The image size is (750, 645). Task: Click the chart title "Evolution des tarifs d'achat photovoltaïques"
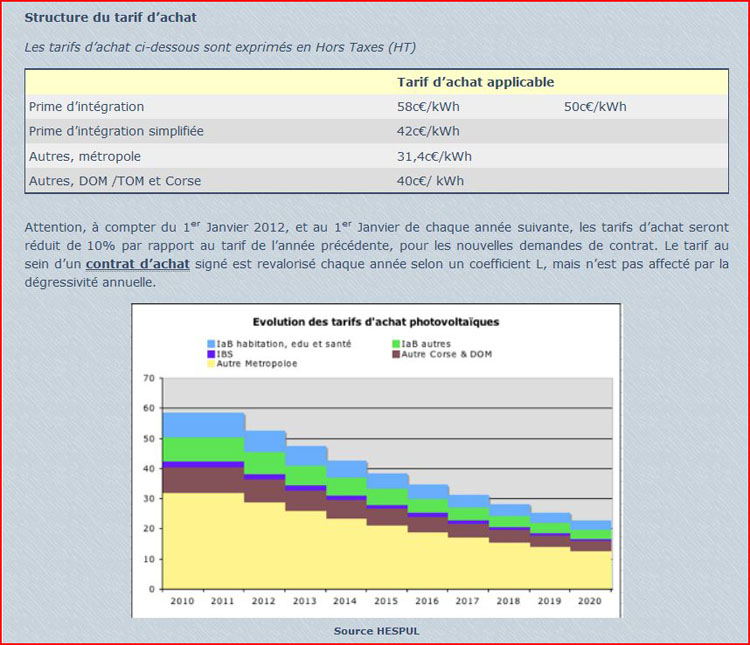375,322
